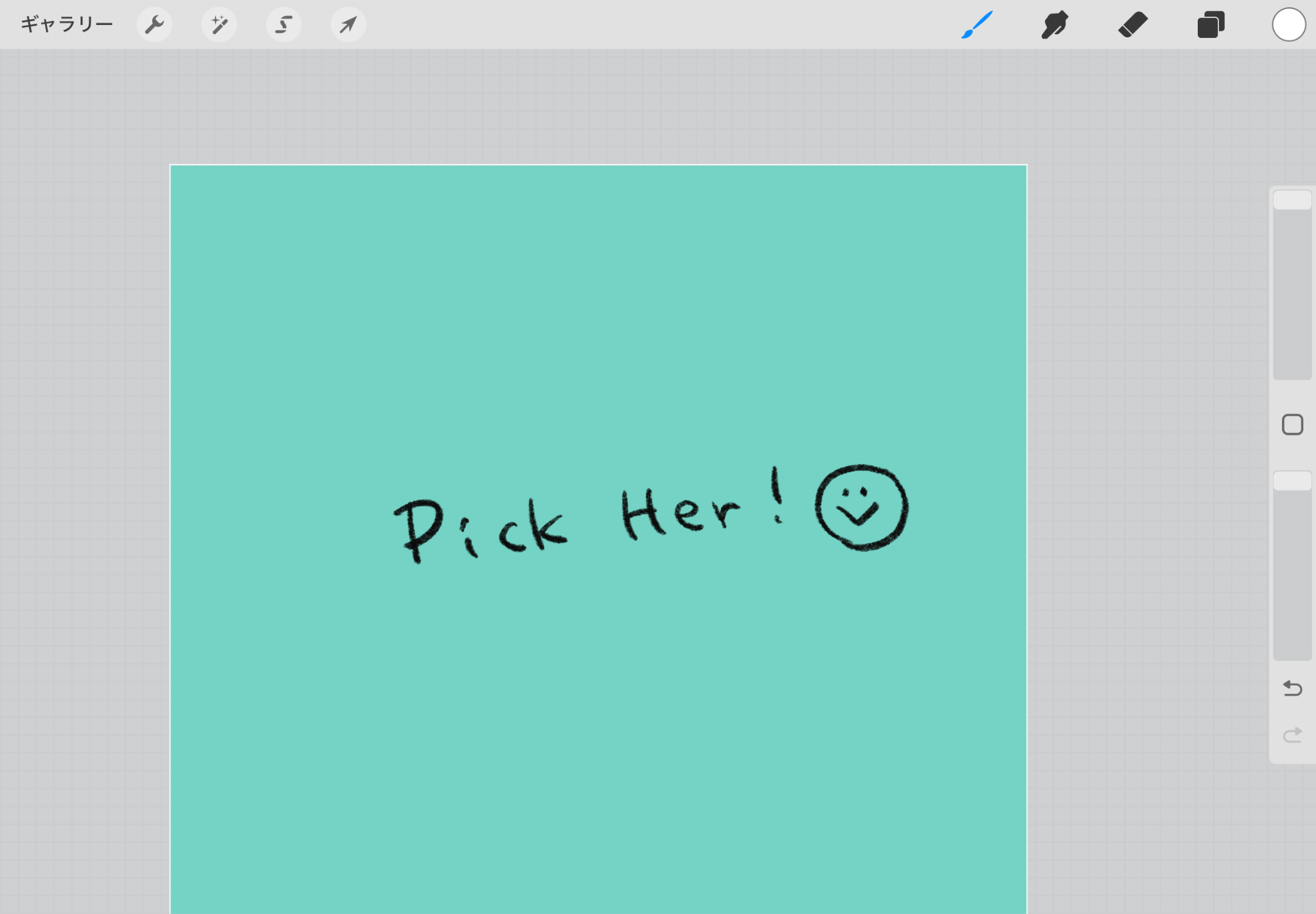Image resolution: width=1316 pixels, height=914 pixels.
Task: Click the middle of the brush size slider track
Action: click(1292, 286)
